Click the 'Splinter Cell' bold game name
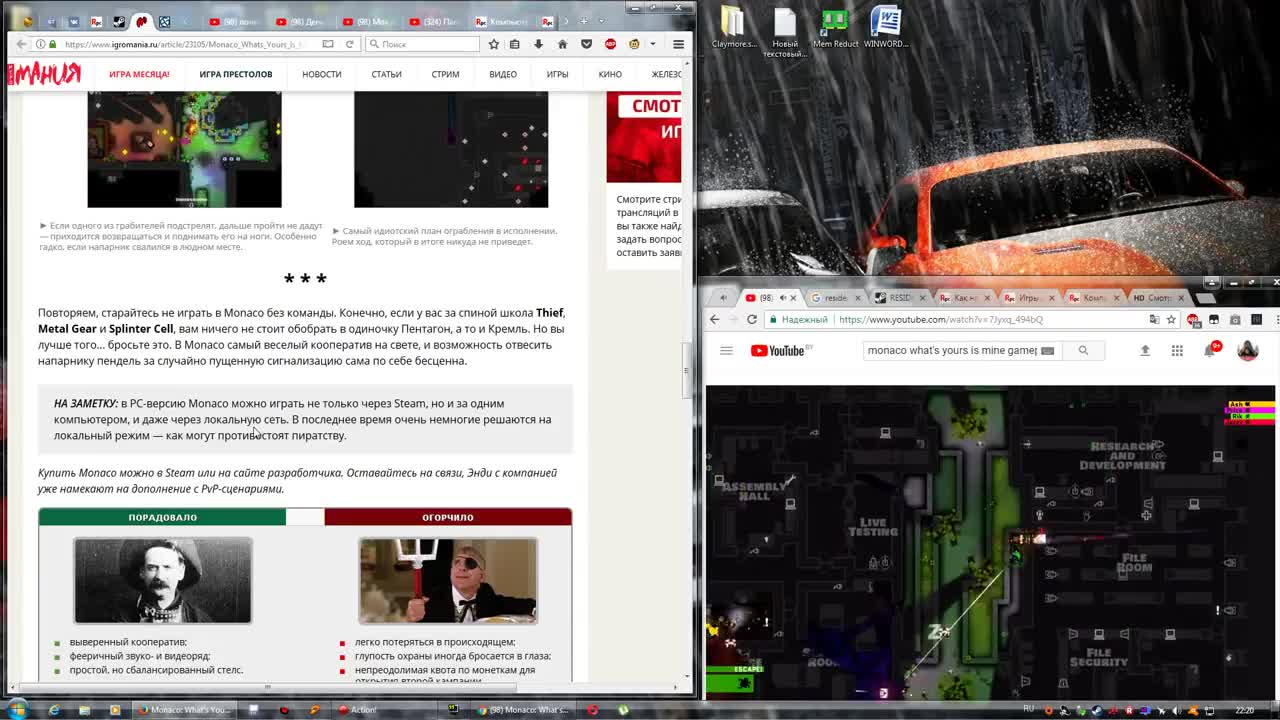Image resolution: width=1280 pixels, height=720 pixels. [141, 329]
